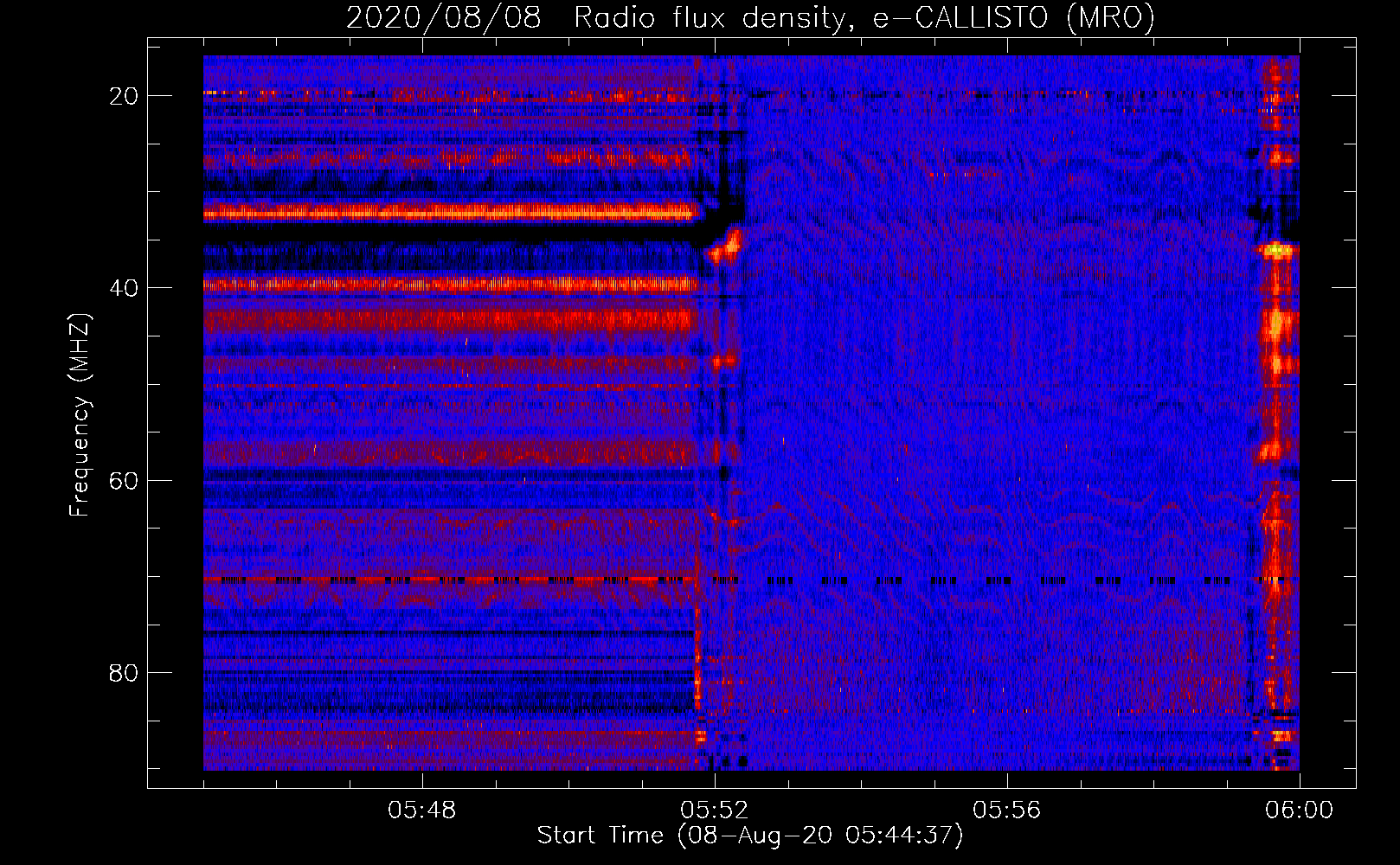Click the 05:52 time axis label

click(714, 811)
